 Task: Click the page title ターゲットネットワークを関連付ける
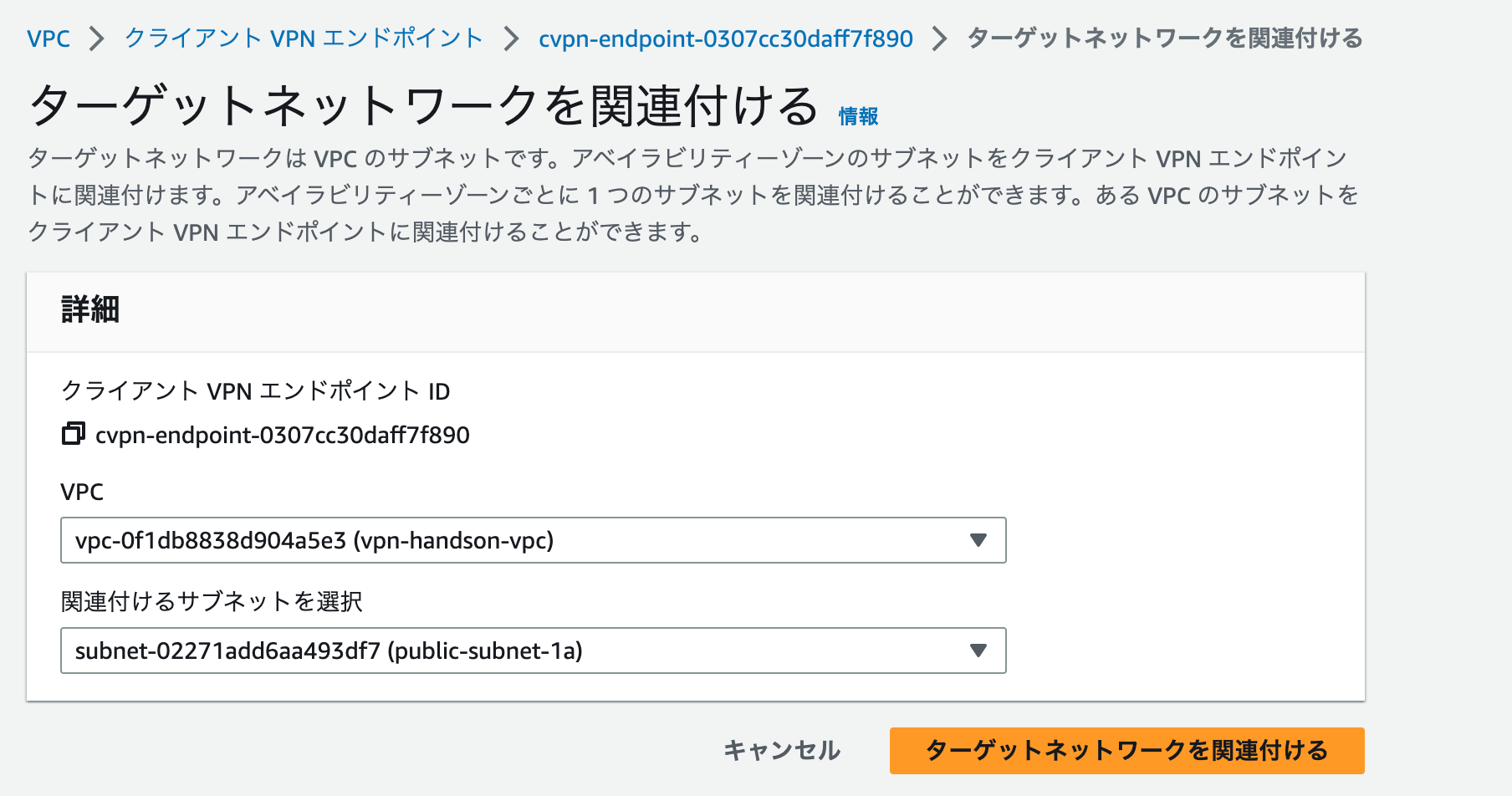[422, 103]
